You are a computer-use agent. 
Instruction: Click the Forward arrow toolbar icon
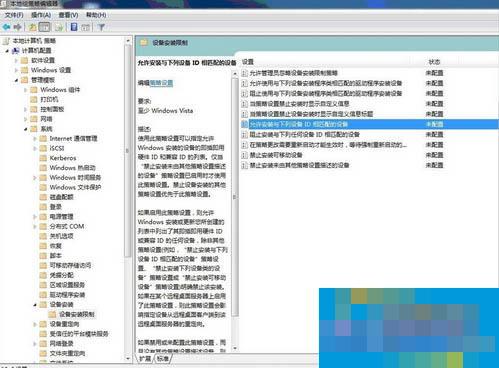coord(18,27)
